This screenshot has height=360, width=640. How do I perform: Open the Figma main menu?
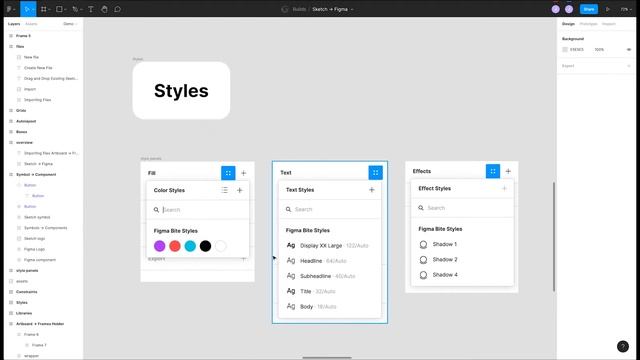[11, 9]
